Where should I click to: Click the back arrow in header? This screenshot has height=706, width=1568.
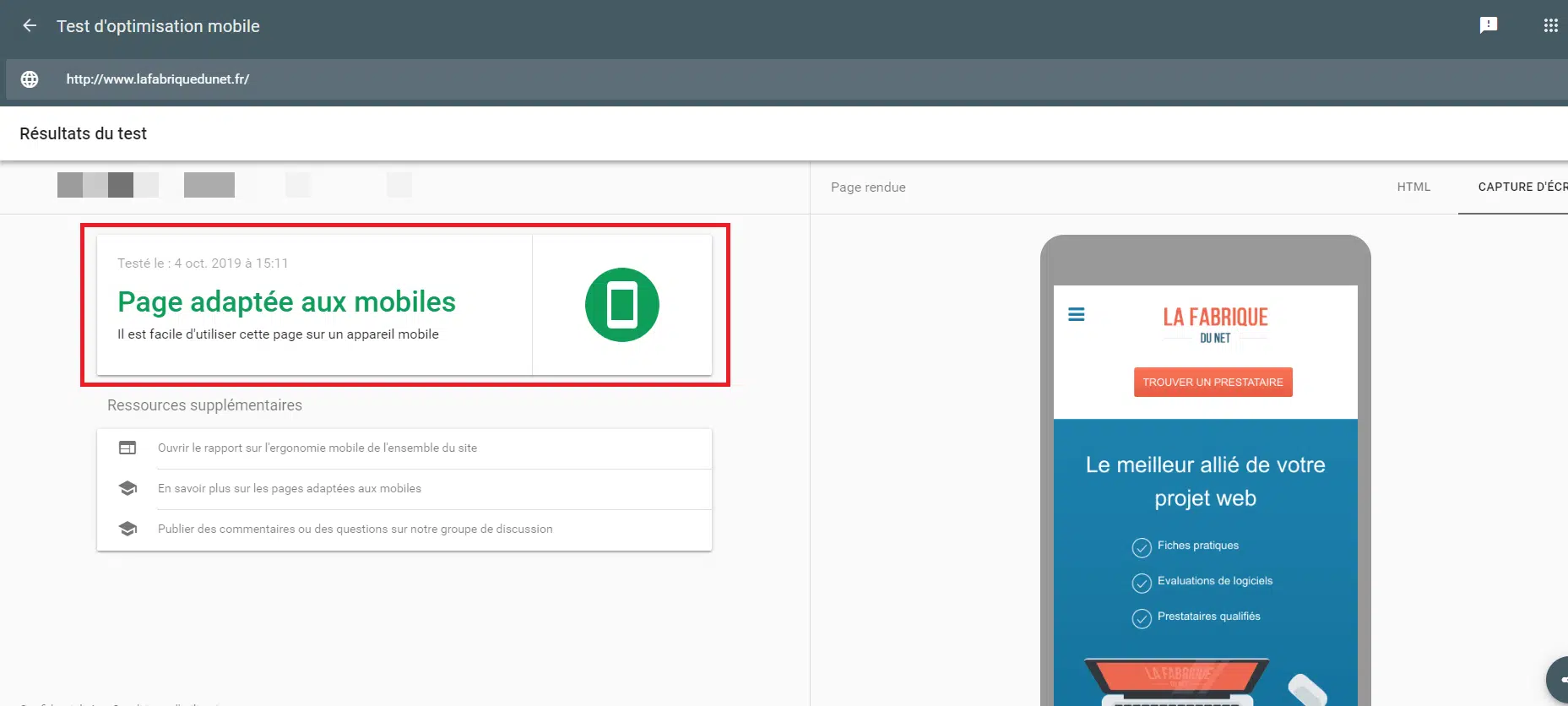point(30,26)
